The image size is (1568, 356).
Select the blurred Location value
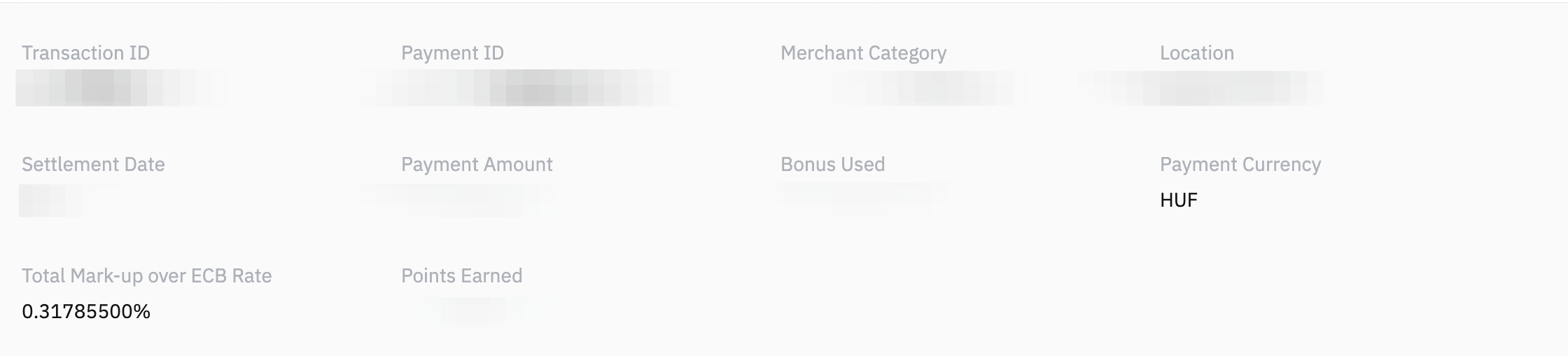(1202, 88)
